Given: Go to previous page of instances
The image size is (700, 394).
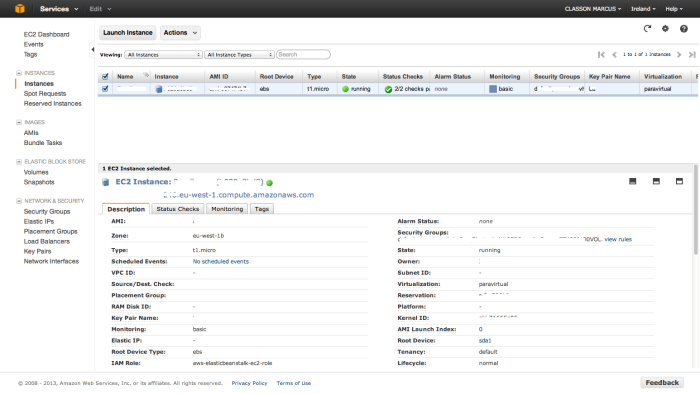Looking at the screenshot, I should pyautogui.click(x=614, y=54).
